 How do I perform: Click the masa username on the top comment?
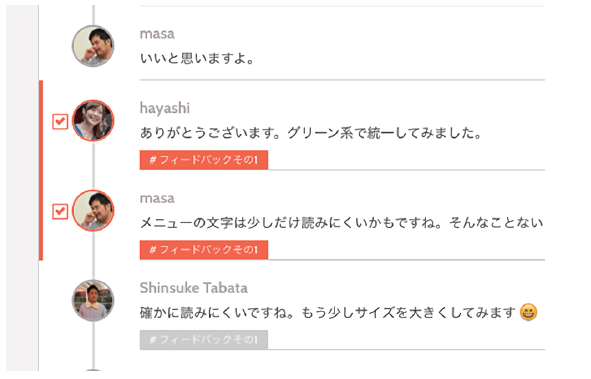coord(157,34)
